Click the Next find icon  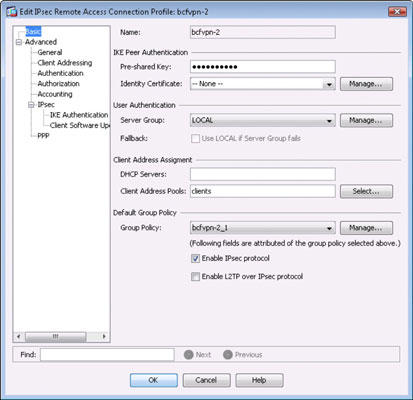point(189,355)
